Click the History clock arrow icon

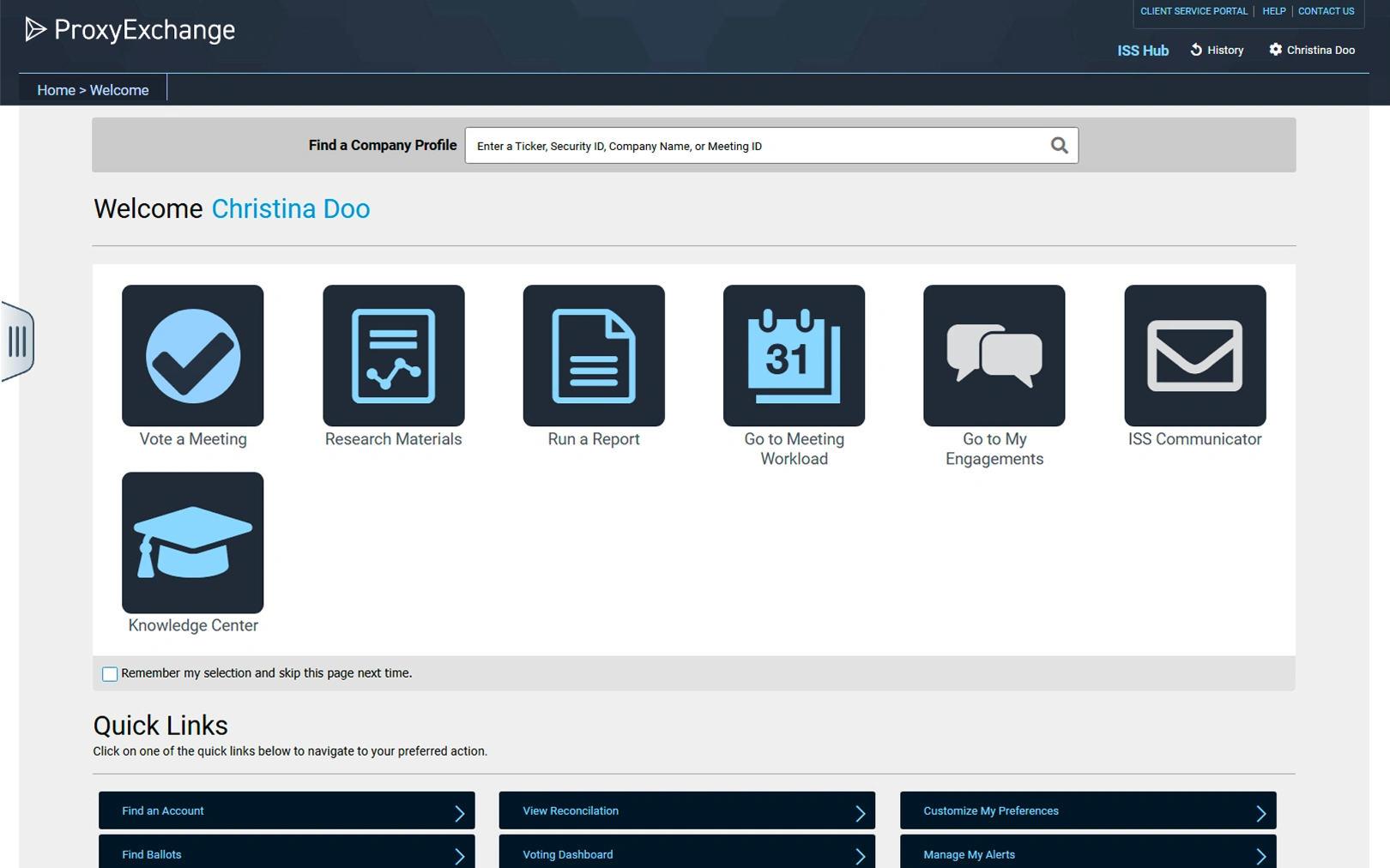pos(1196,50)
